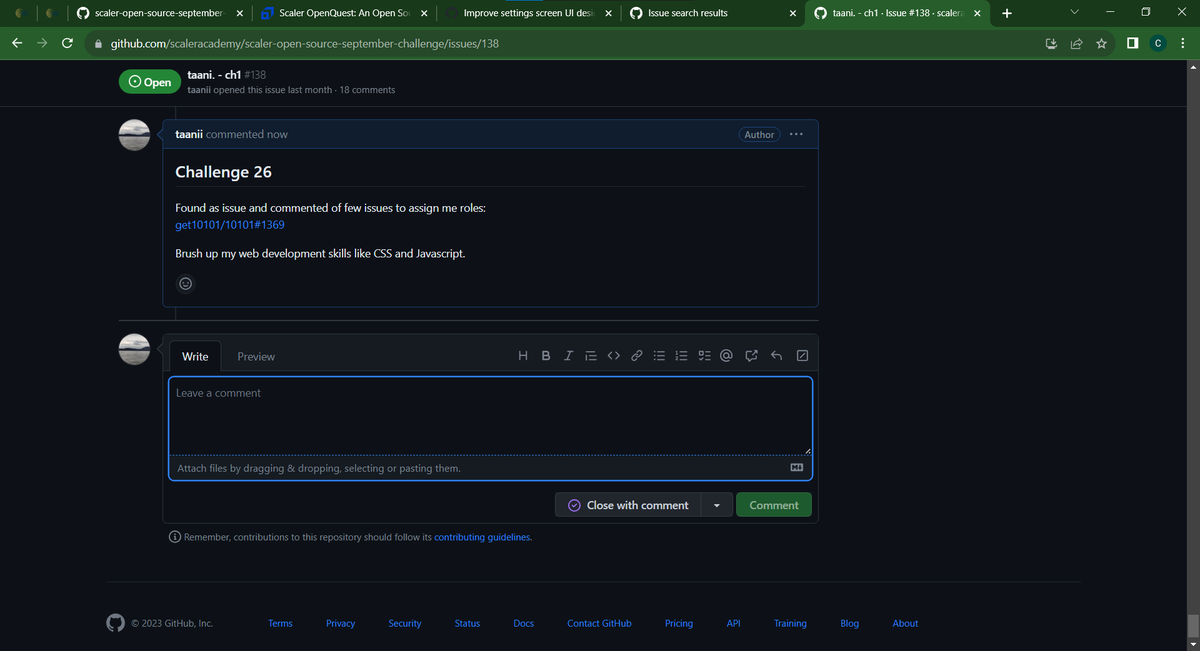Screen dimensions: 1200x651
Task: Click taanii username in comment header
Action: 189,134
